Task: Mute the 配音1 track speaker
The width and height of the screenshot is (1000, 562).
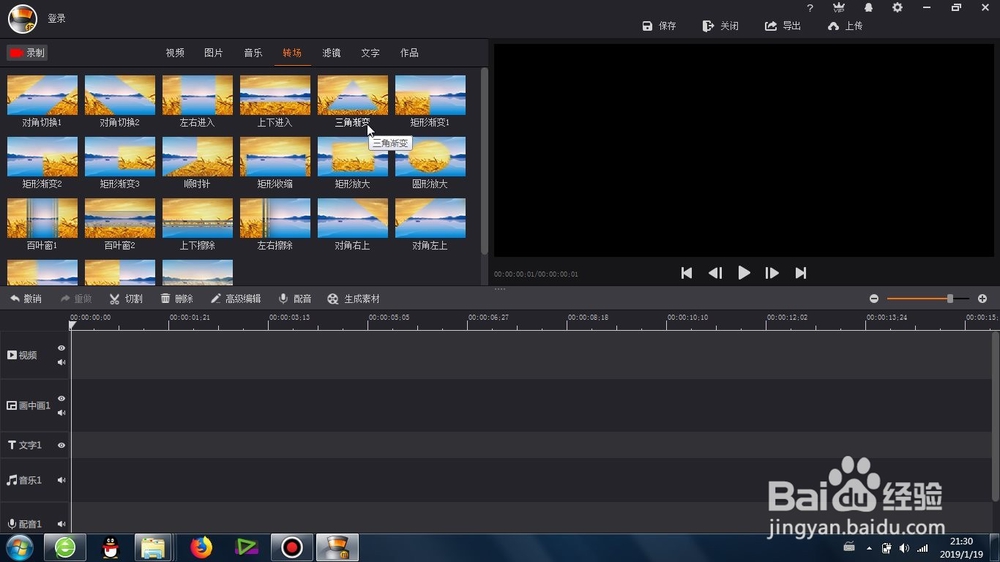Action: click(61, 524)
